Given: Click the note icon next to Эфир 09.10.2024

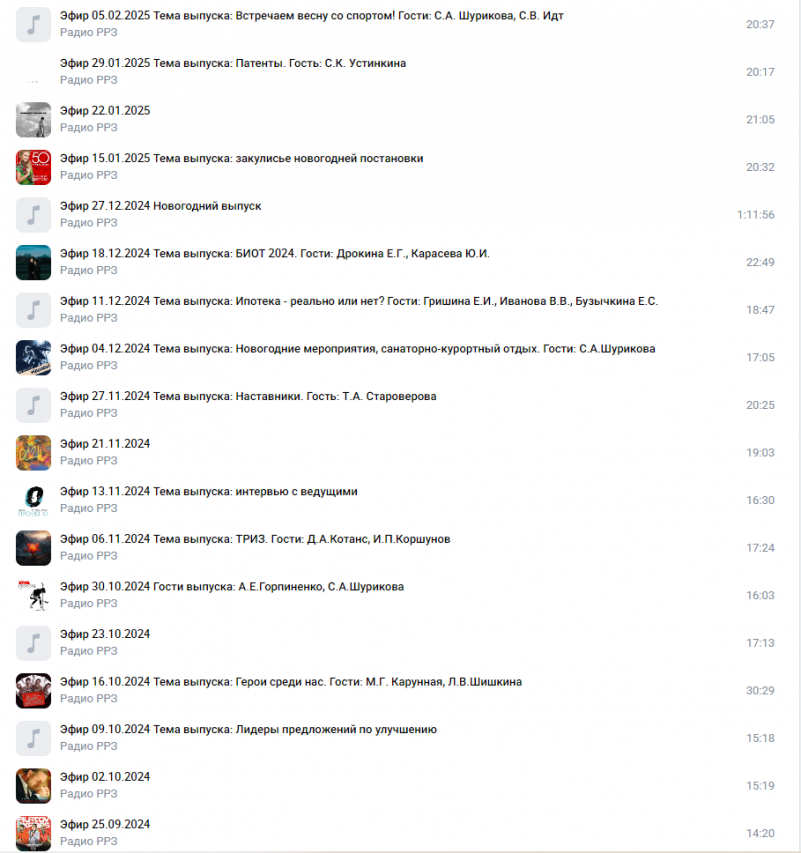Looking at the screenshot, I should (x=33, y=738).
